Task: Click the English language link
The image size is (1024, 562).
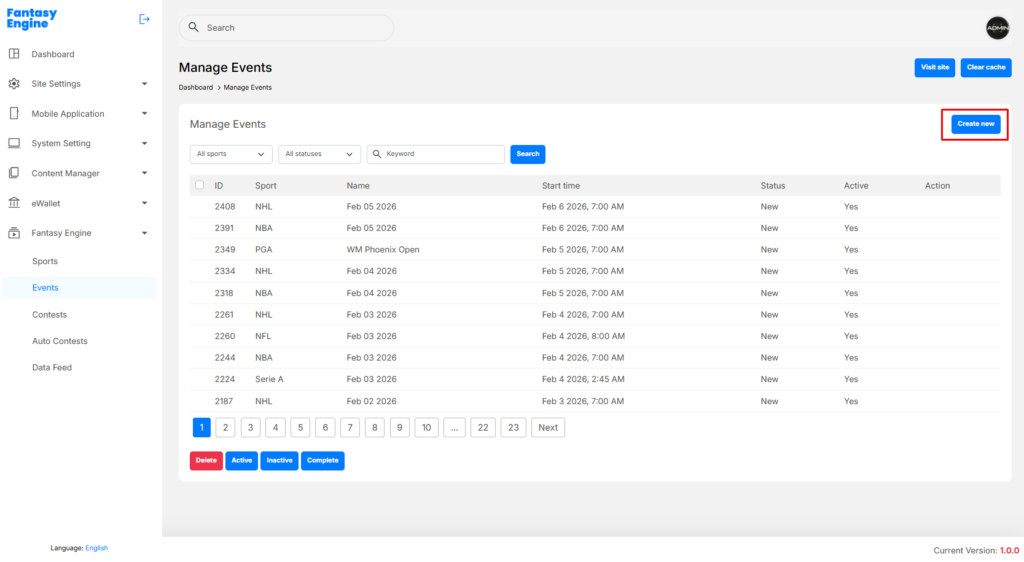Action: (x=96, y=548)
